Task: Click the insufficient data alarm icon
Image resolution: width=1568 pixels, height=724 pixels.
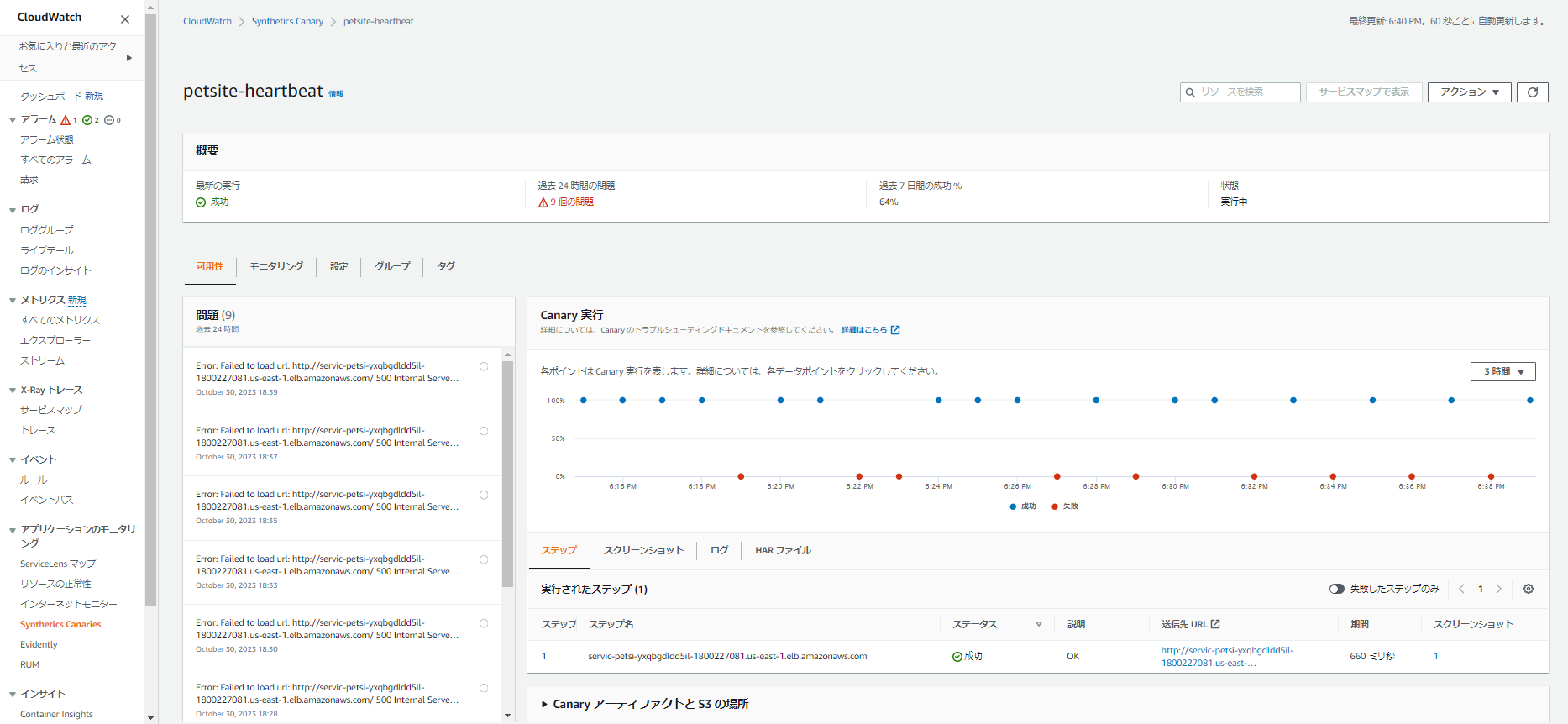Action: coord(109,120)
